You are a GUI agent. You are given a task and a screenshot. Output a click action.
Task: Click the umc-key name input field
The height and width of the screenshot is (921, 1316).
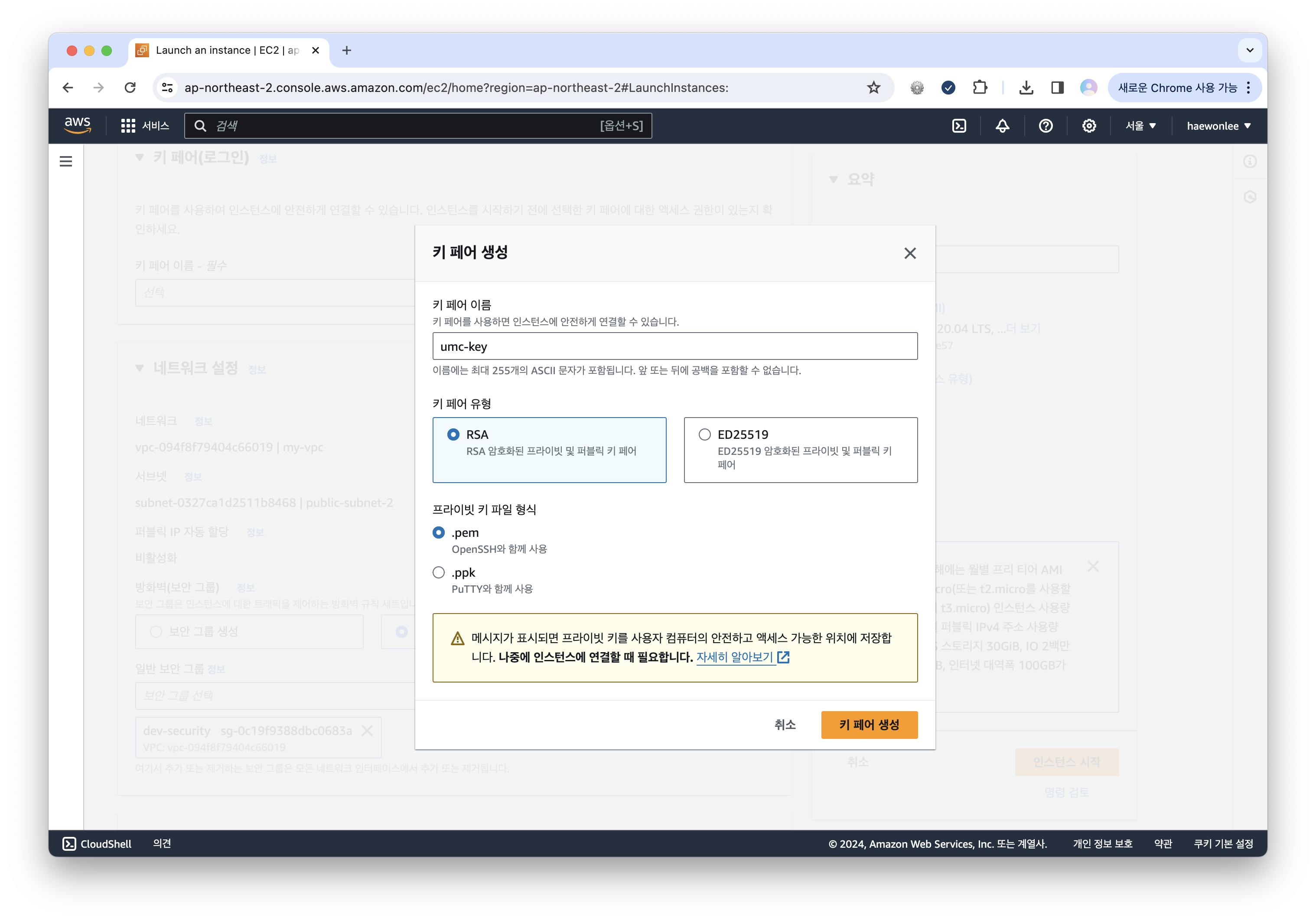coord(675,346)
